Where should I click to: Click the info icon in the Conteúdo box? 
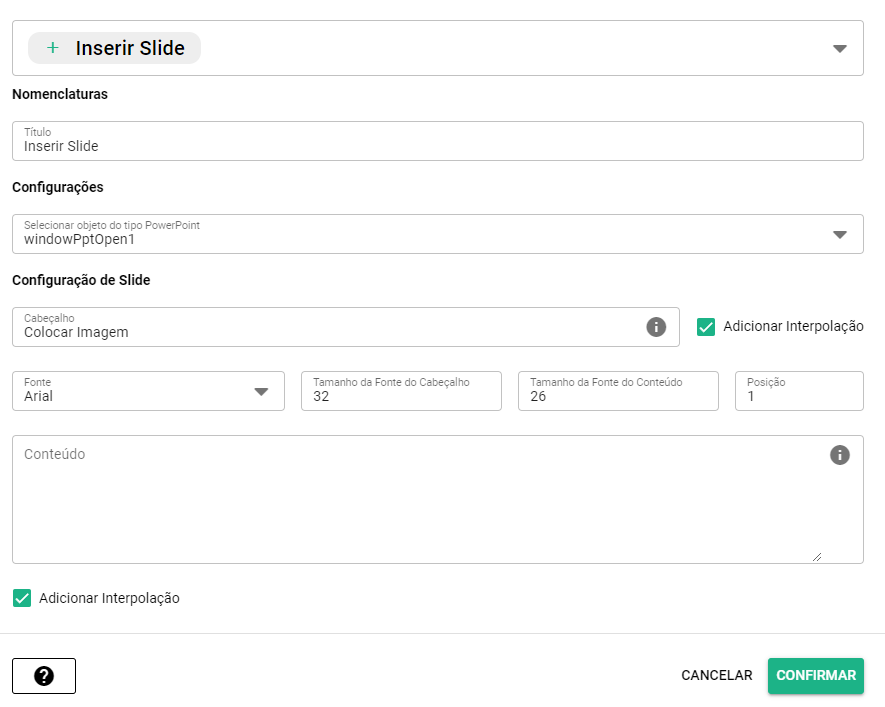pyautogui.click(x=840, y=455)
